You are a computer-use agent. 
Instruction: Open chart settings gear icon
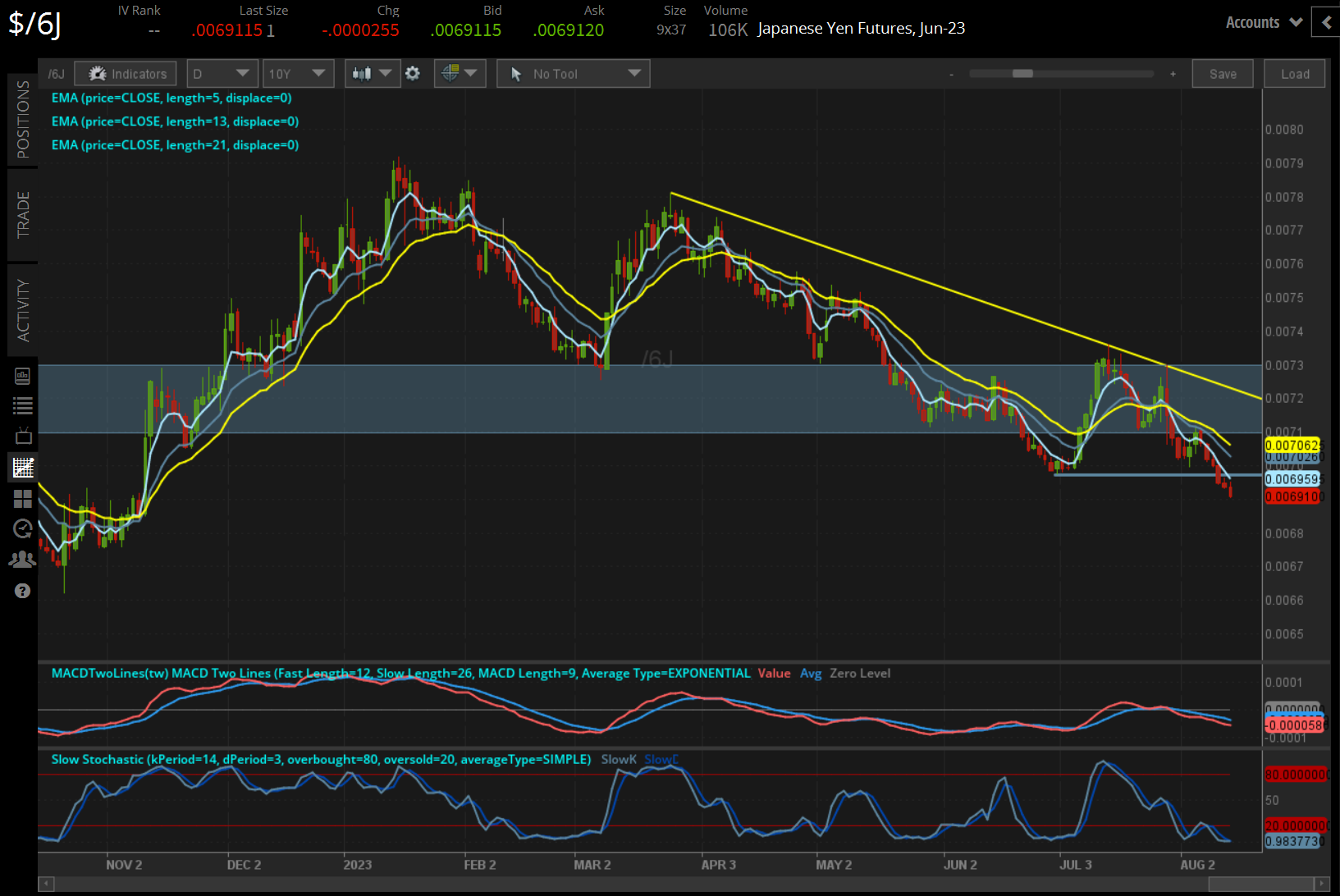pyautogui.click(x=413, y=73)
